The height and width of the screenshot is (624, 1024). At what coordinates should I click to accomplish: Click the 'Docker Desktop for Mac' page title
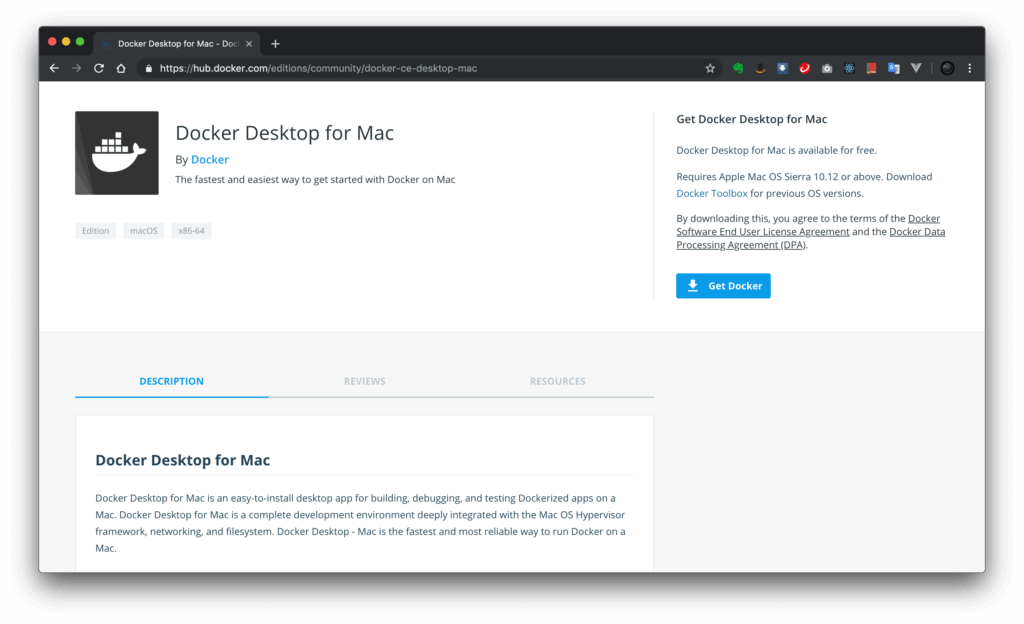coord(285,133)
